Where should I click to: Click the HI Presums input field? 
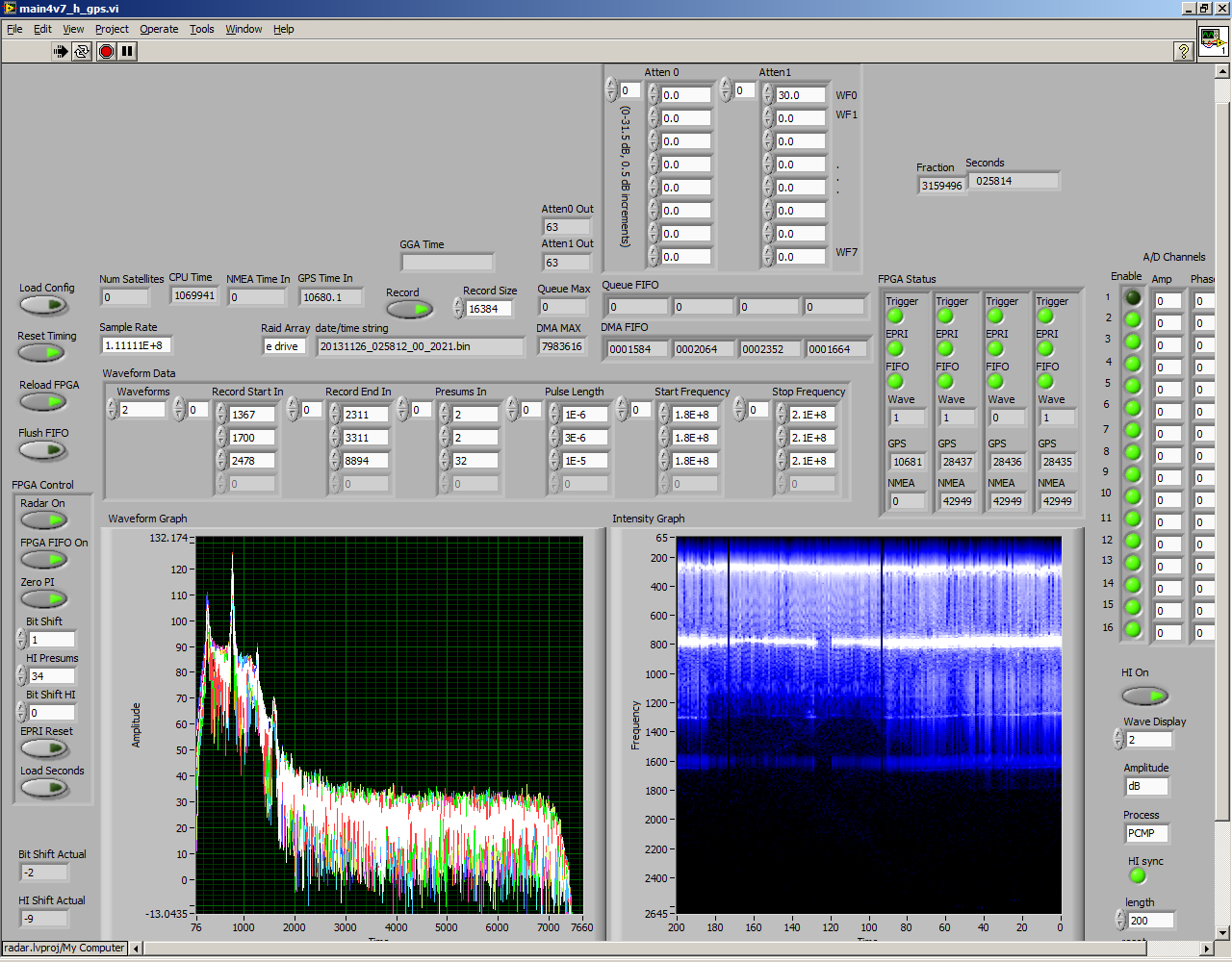52,676
